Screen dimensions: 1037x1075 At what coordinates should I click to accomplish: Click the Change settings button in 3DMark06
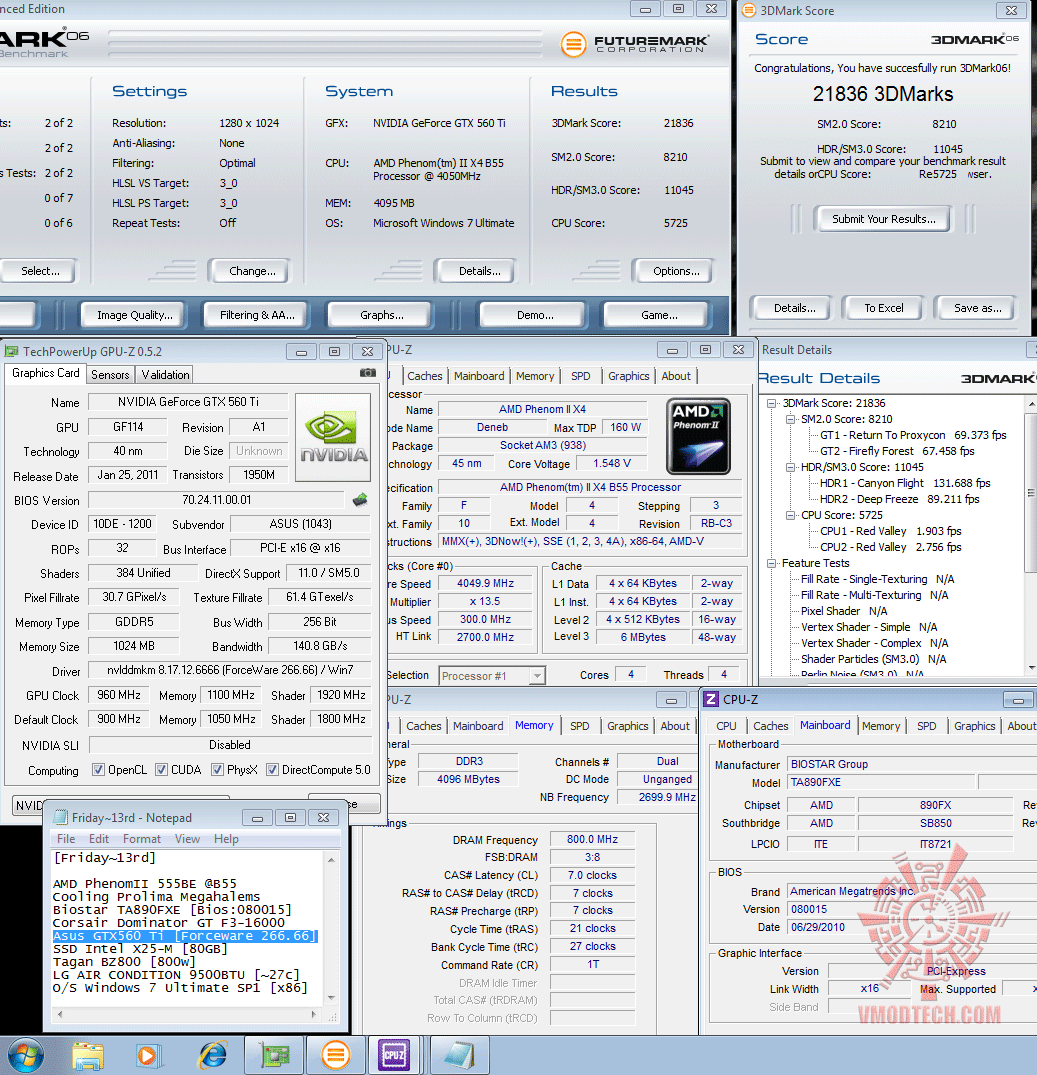pos(252,271)
